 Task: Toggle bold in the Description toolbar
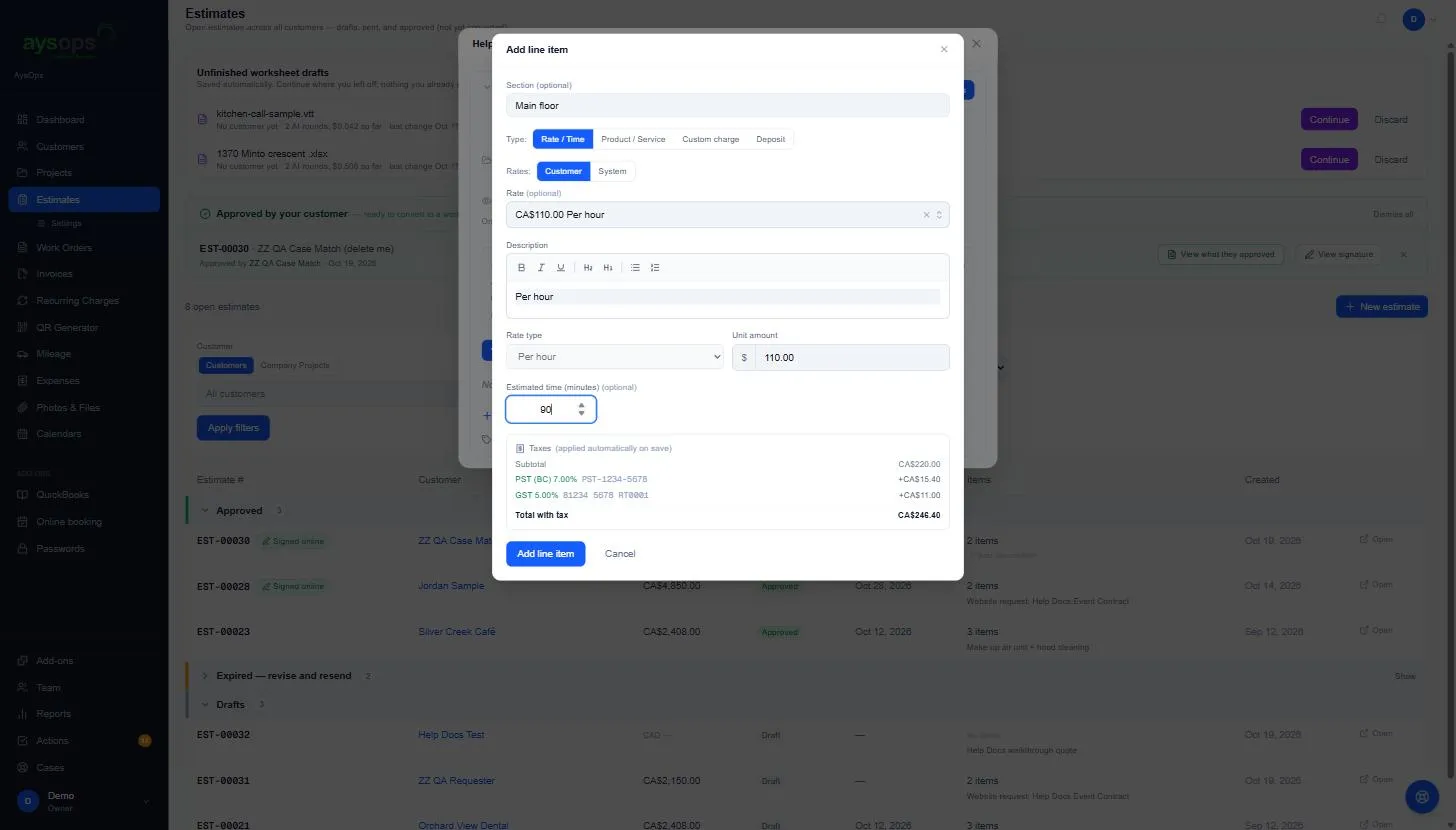click(521, 268)
